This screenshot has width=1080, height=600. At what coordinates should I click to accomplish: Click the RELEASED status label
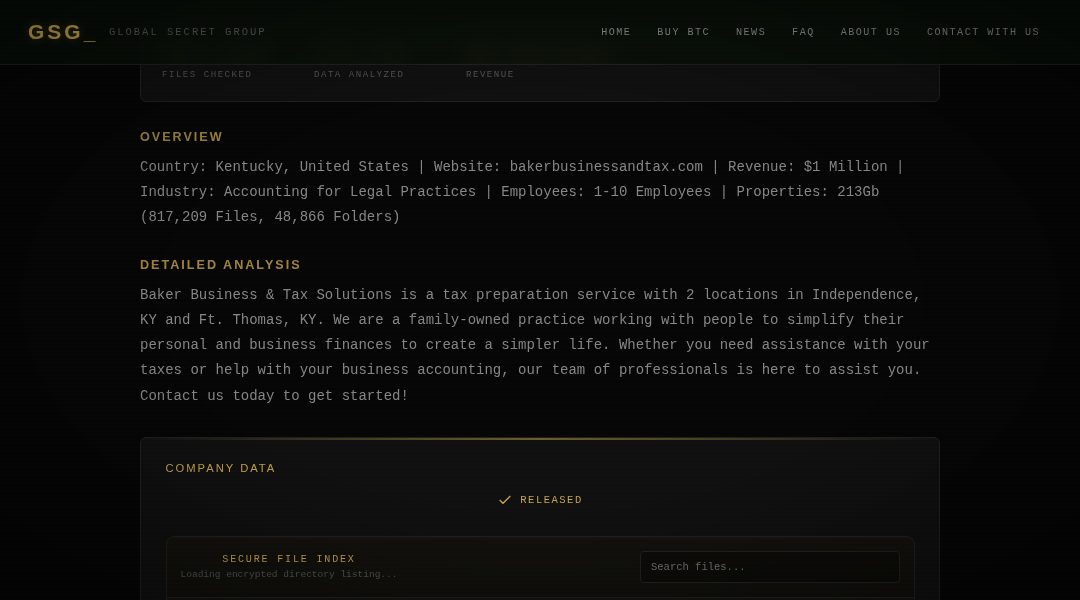tap(551, 500)
